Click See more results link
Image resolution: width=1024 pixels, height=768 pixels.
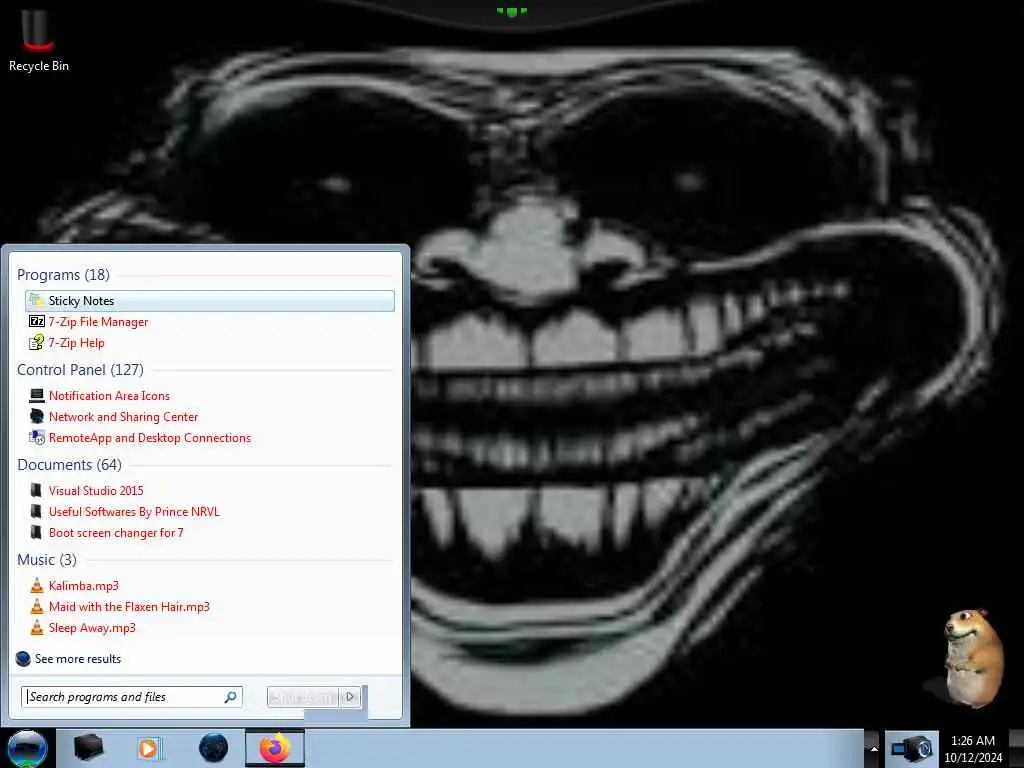pyautogui.click(x=78, y=659)
